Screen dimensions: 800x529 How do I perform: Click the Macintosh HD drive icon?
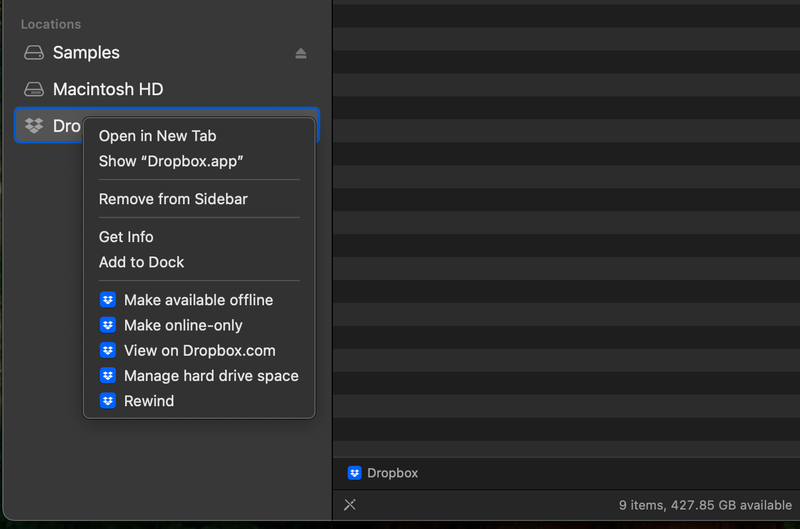click(x=34, y=89)
